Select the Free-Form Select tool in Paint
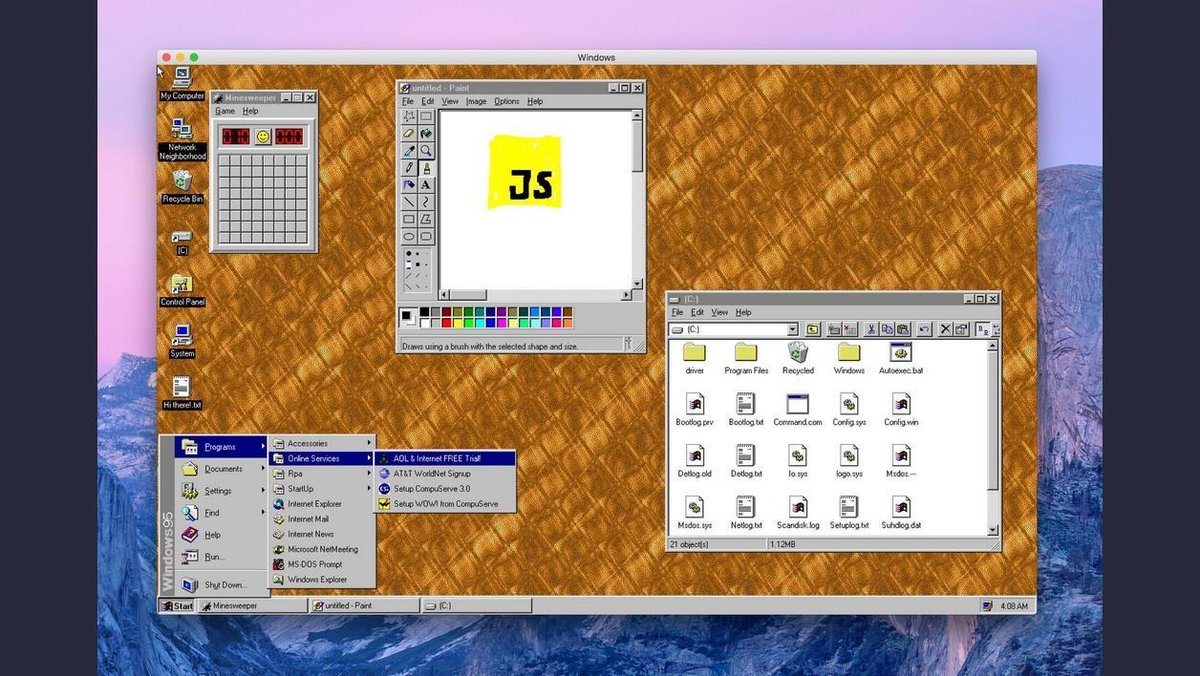The height and width of the screenshot is (676, 1200). (x=409, y=116)
